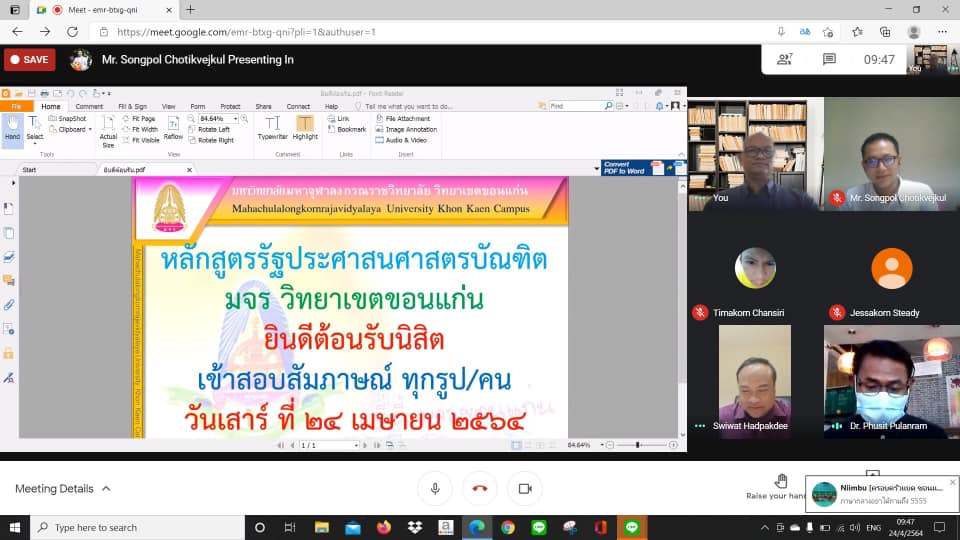Image resolution: width=960 pixels, height=540 pixels.
Task: Switch to the Comment ribbon tab
Action: pyautogui.click(x=89, y=107)
